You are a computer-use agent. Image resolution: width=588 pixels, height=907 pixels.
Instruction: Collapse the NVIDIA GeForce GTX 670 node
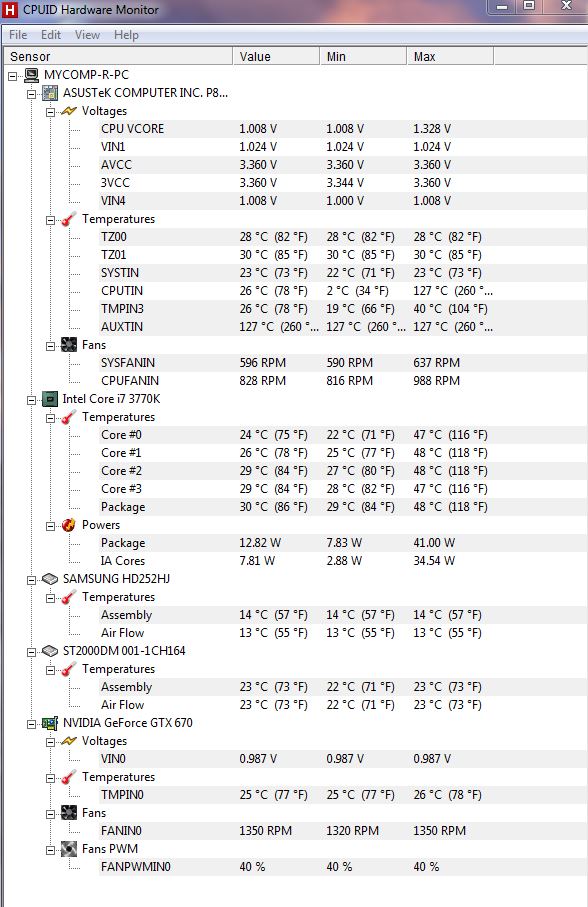click(x=32, y=723)
